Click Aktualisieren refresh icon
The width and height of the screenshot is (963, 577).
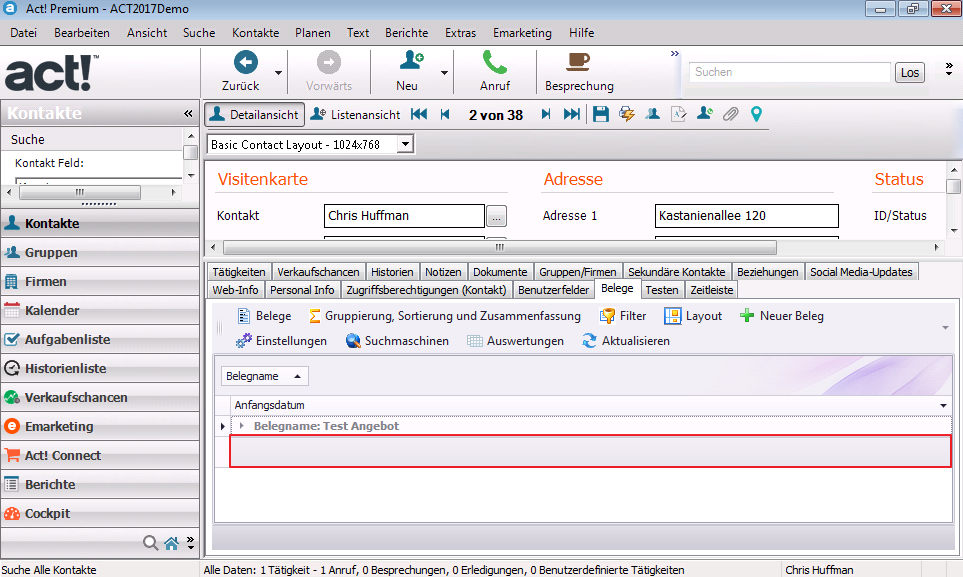pos(590,341)
